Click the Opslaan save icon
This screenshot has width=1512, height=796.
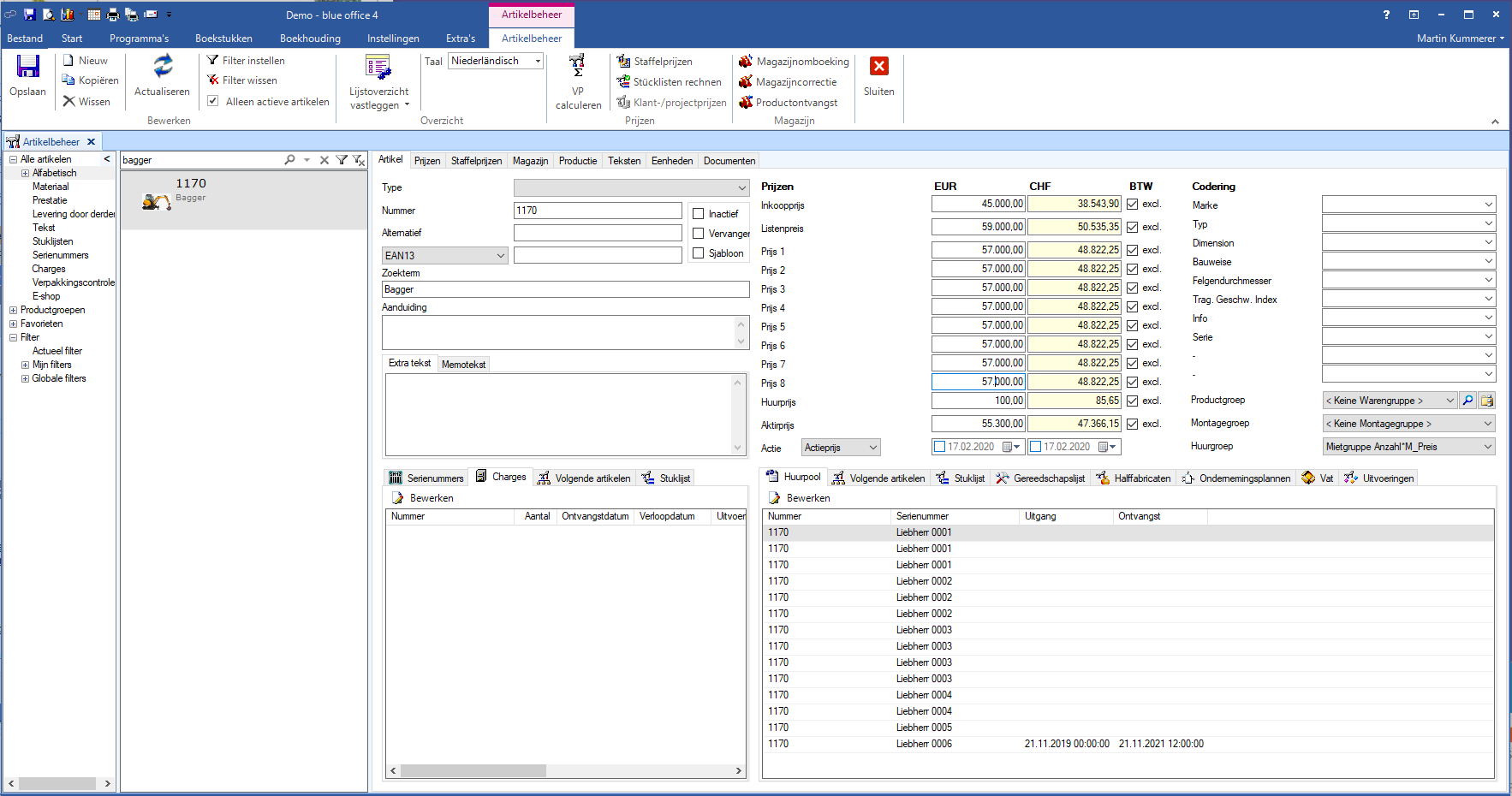(x=28, y=68)
